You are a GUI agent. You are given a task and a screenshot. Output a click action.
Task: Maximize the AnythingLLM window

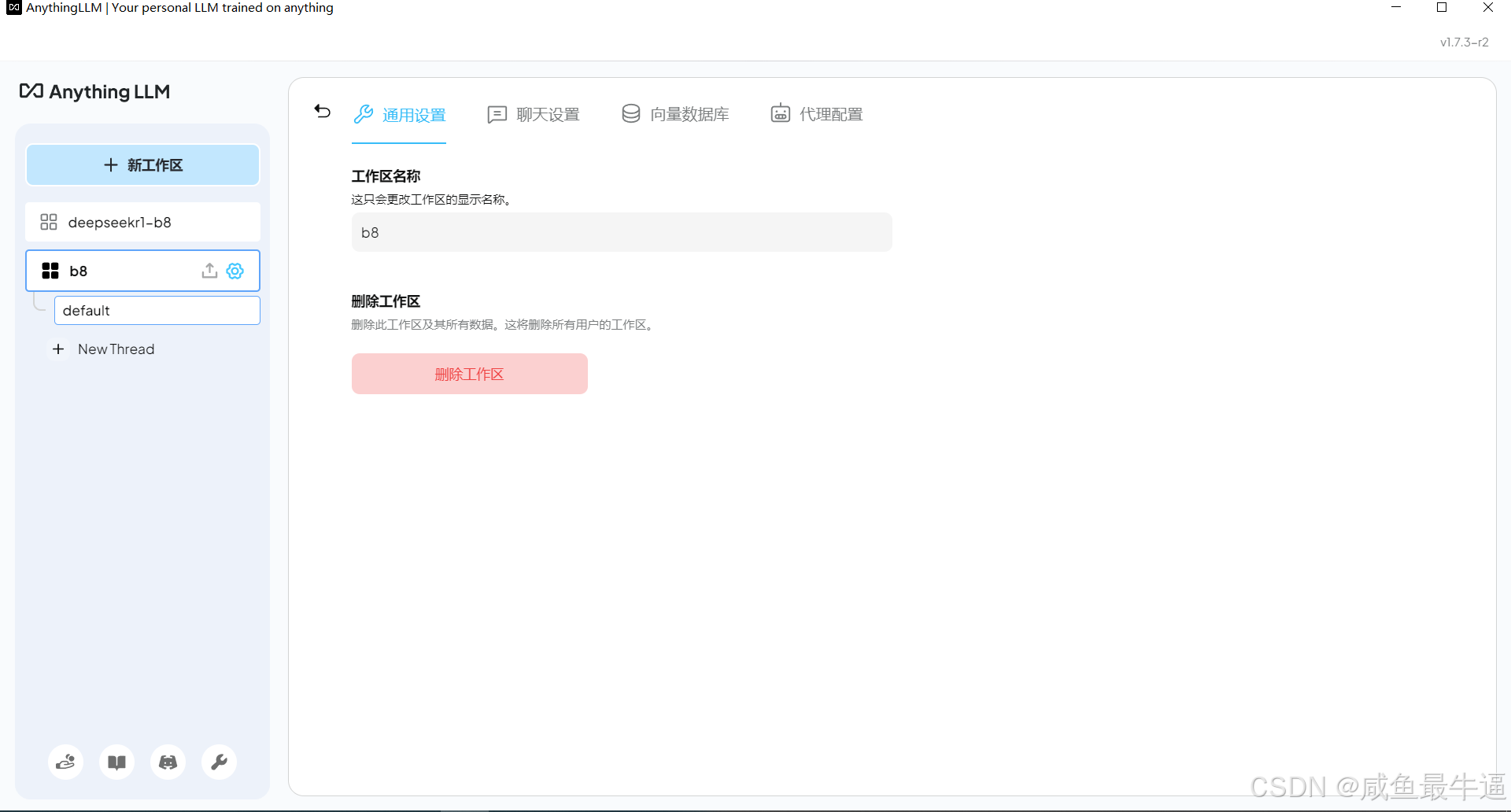click(x=1442, y=8)
